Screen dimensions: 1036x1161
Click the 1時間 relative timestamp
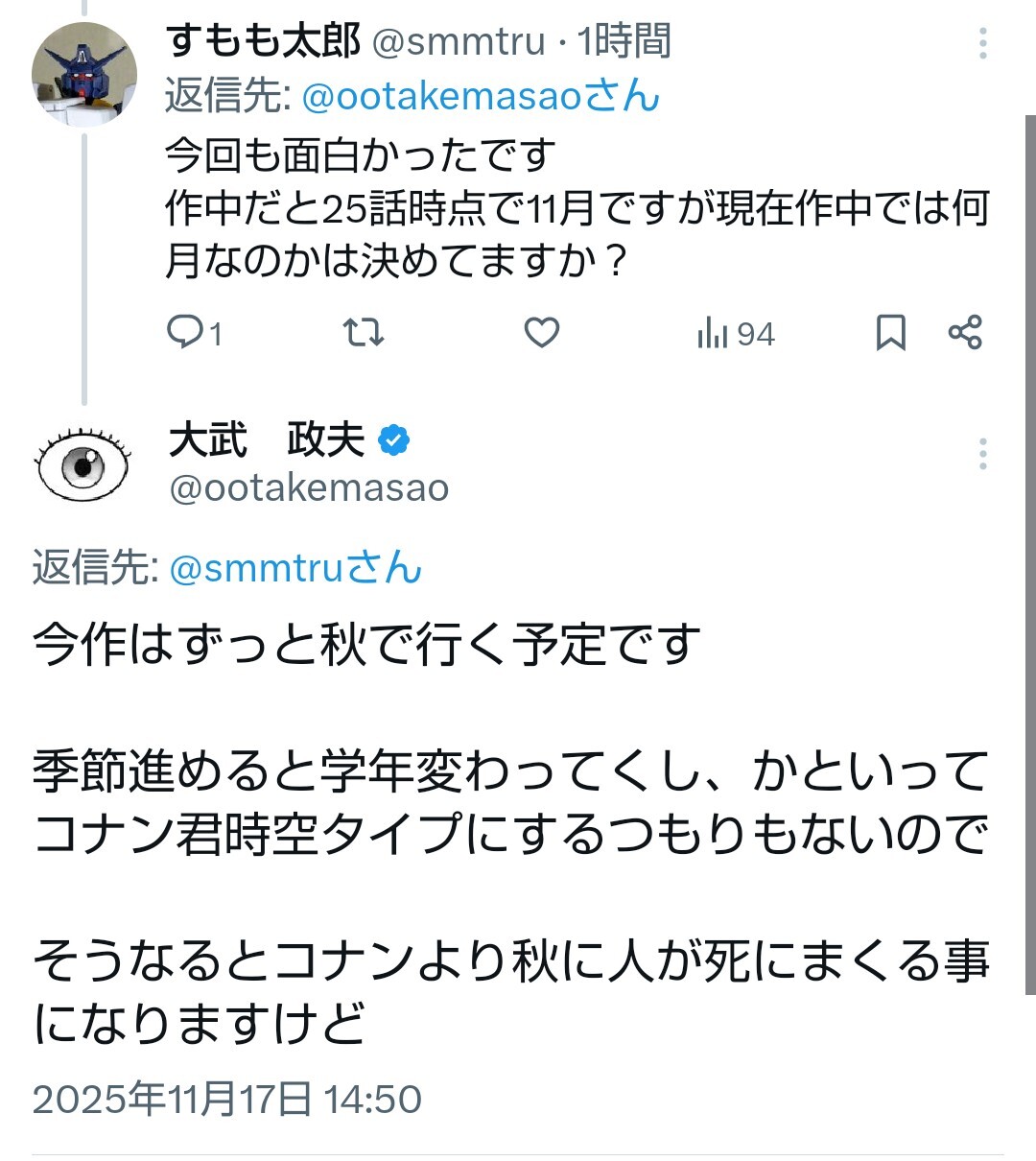[624, 40]
